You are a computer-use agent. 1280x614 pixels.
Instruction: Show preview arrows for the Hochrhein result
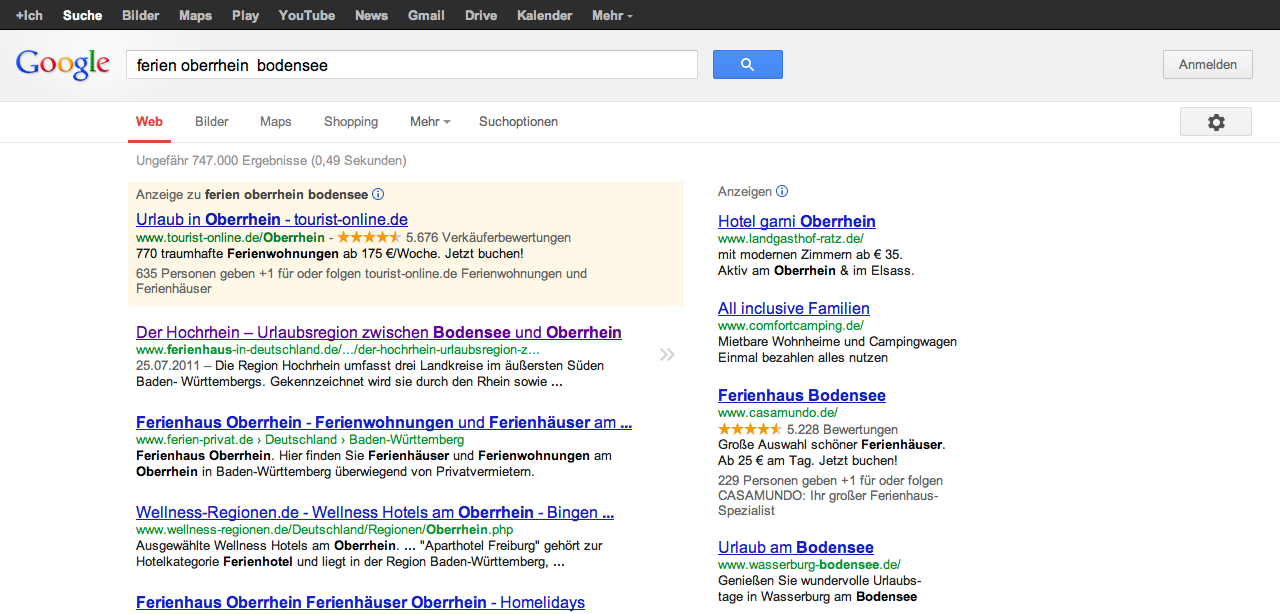(667, 354)
